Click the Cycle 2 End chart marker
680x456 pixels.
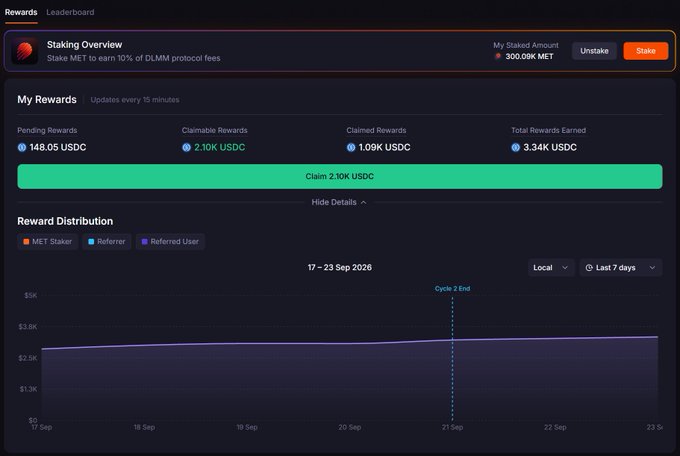[x=452, y=289]
